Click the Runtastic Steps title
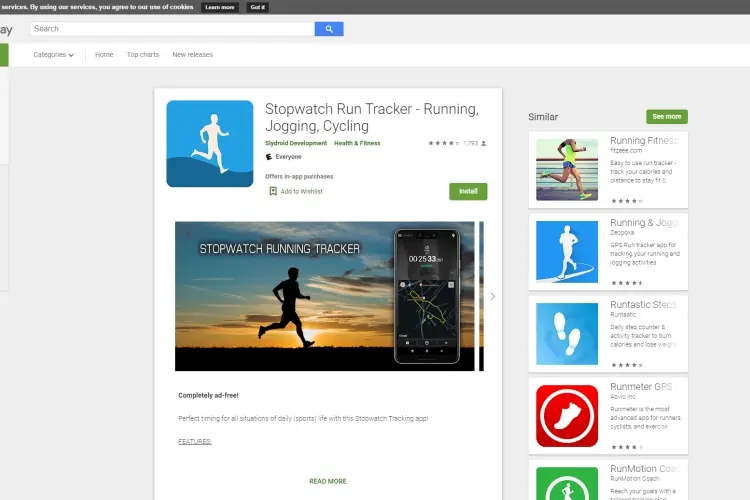The width and height of the screenshot is (750, 500). pyautogui.click(x=643, y=305)
